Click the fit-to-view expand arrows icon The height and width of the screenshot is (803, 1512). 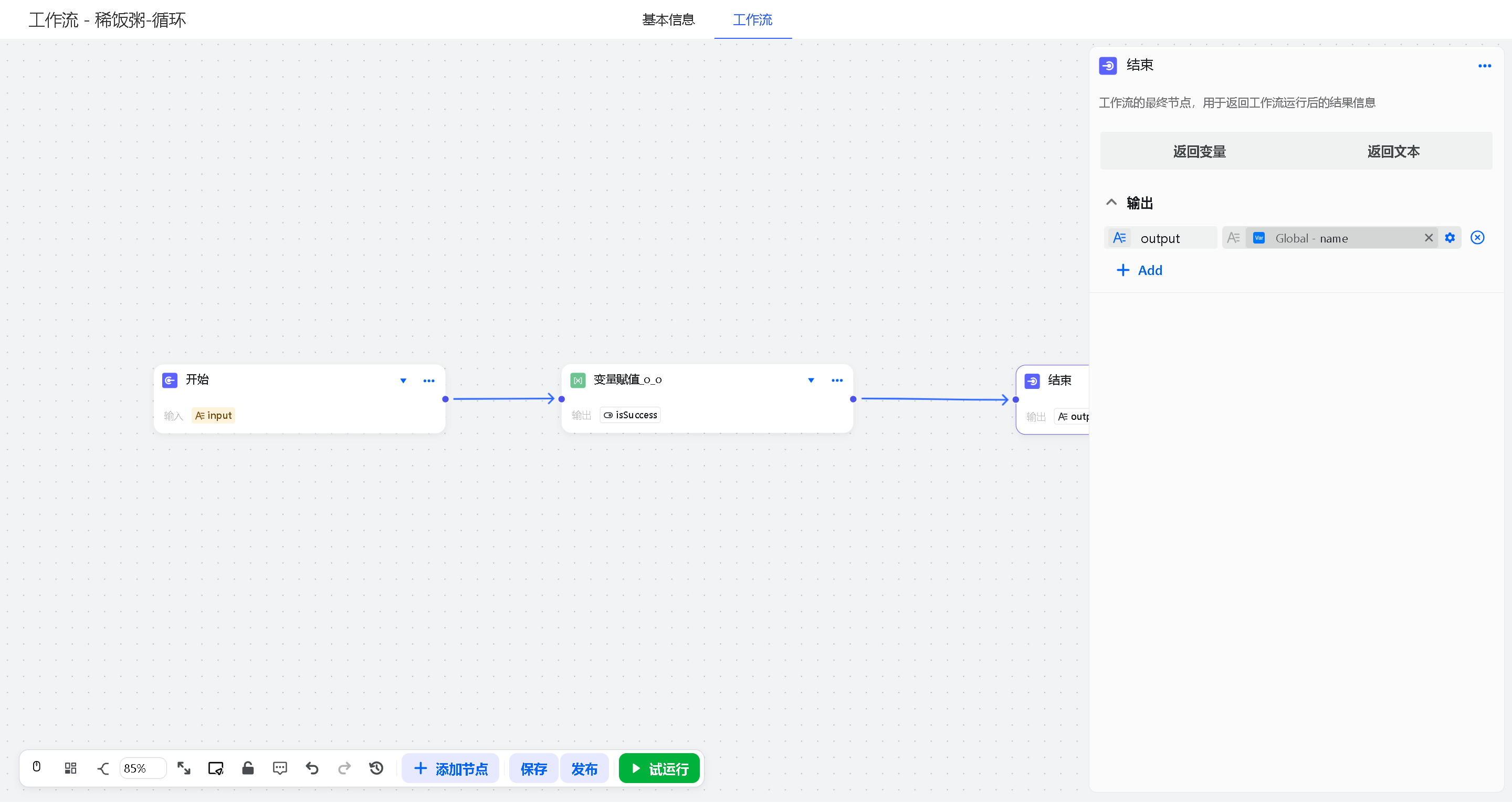click(x=184, y=768)
